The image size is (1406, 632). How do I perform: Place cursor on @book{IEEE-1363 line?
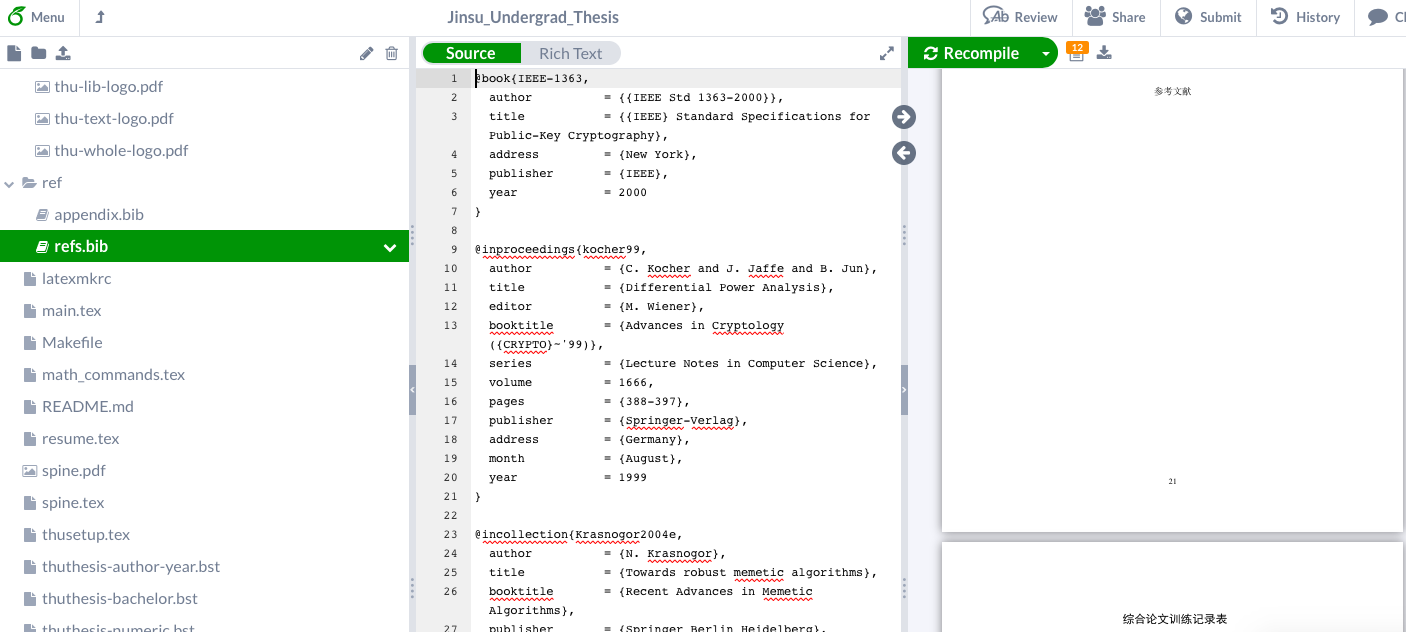(532, 78)
